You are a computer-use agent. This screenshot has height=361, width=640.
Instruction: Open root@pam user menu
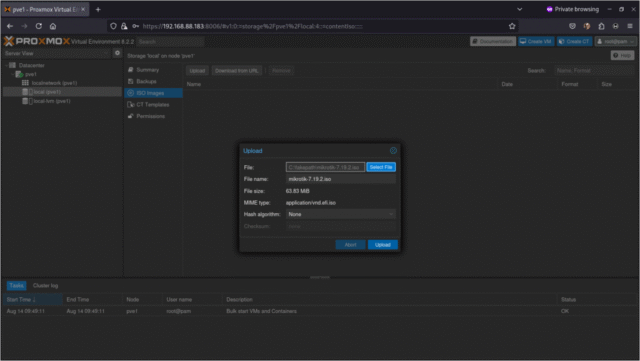pyautogui.click(x=616, y=41)
